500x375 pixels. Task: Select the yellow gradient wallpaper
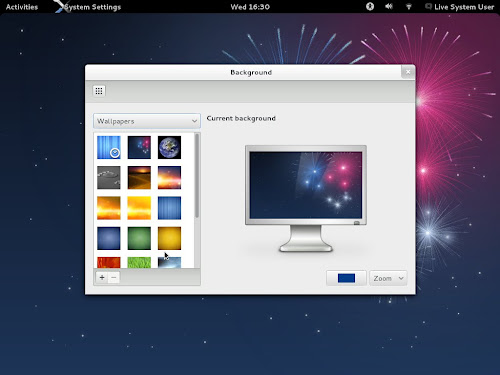pos(169,238)
